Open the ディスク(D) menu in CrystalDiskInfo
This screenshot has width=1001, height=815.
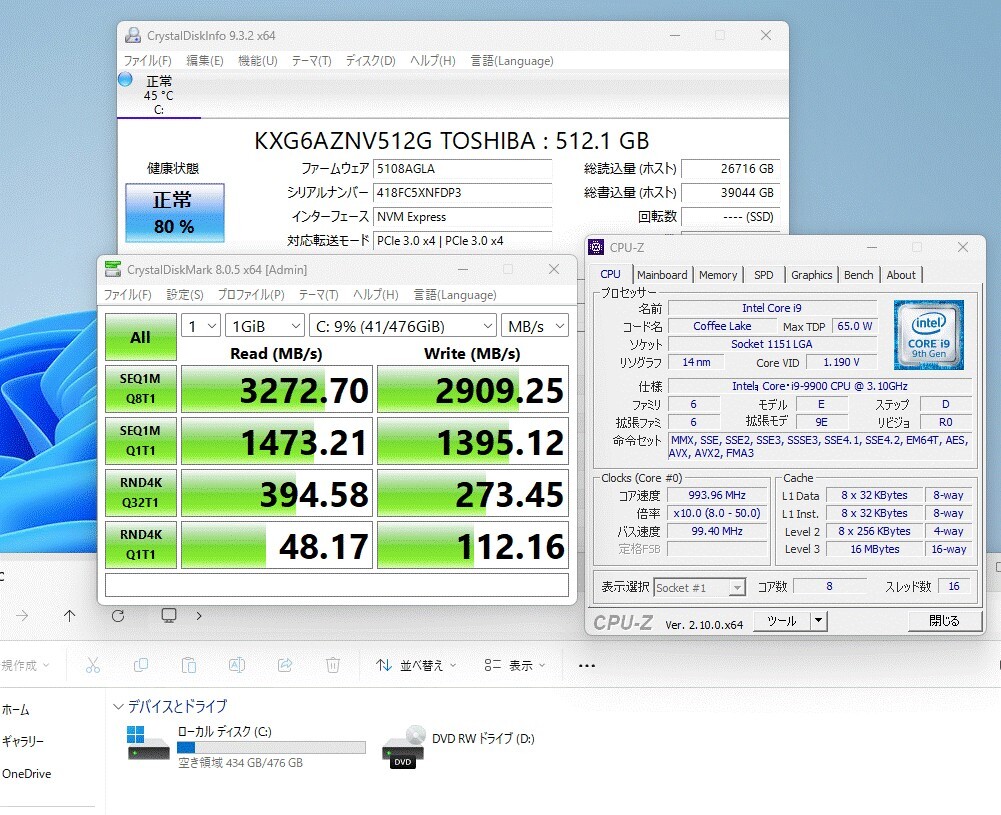pos(370,61)
